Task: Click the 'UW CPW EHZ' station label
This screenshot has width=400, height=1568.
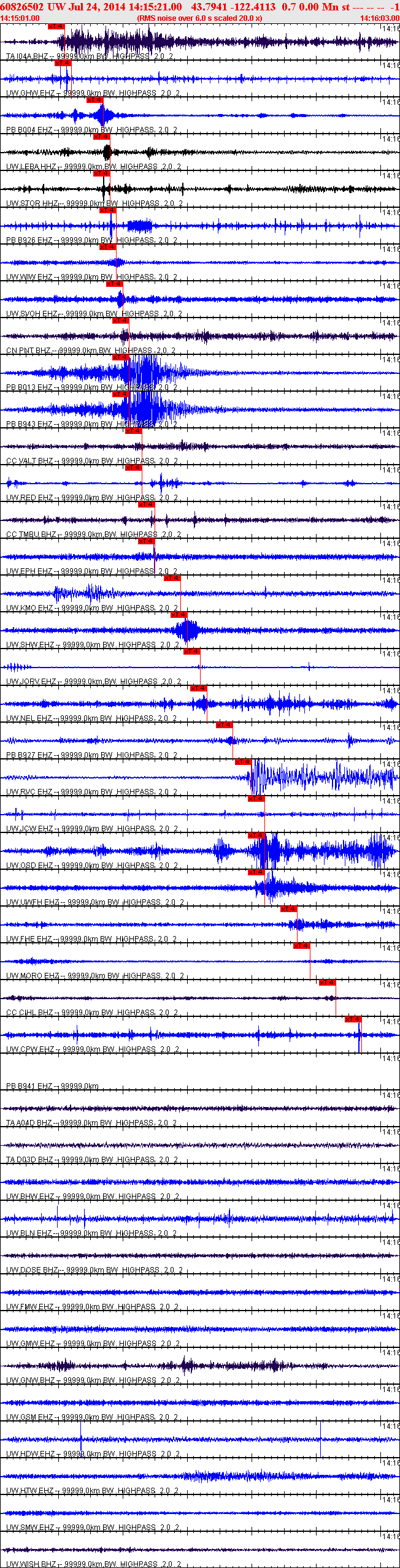Action: tap(30, 1049)
